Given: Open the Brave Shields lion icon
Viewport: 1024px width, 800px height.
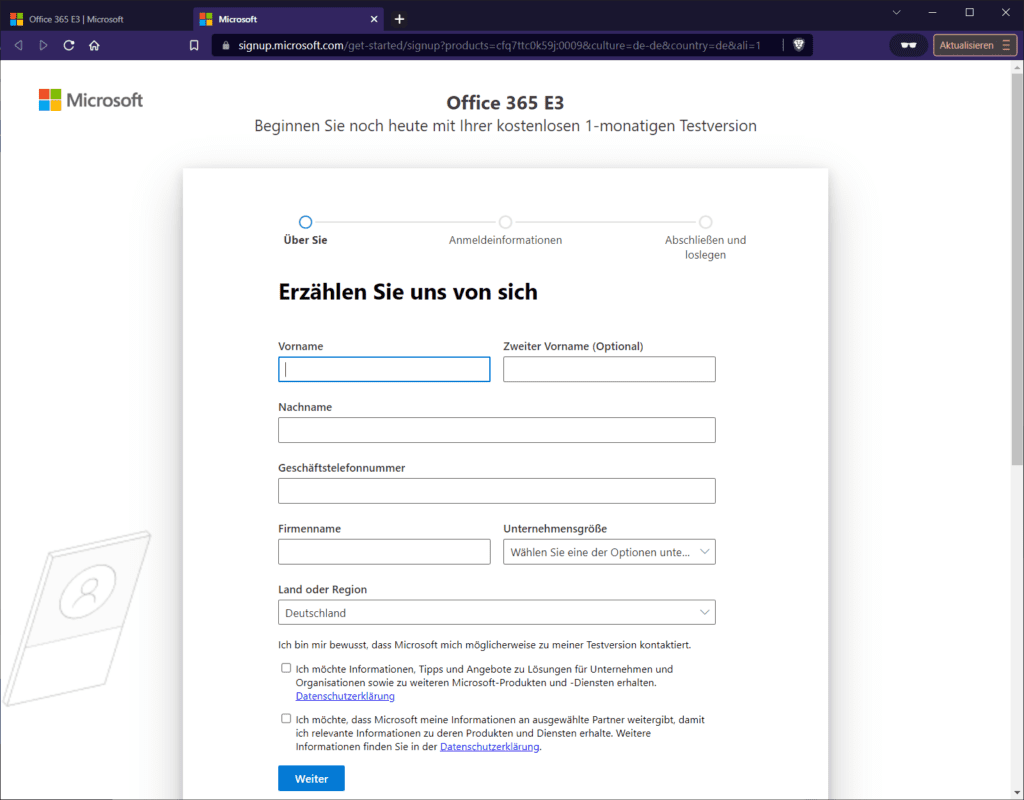Looking at the screenshot, I should point(798,45).
